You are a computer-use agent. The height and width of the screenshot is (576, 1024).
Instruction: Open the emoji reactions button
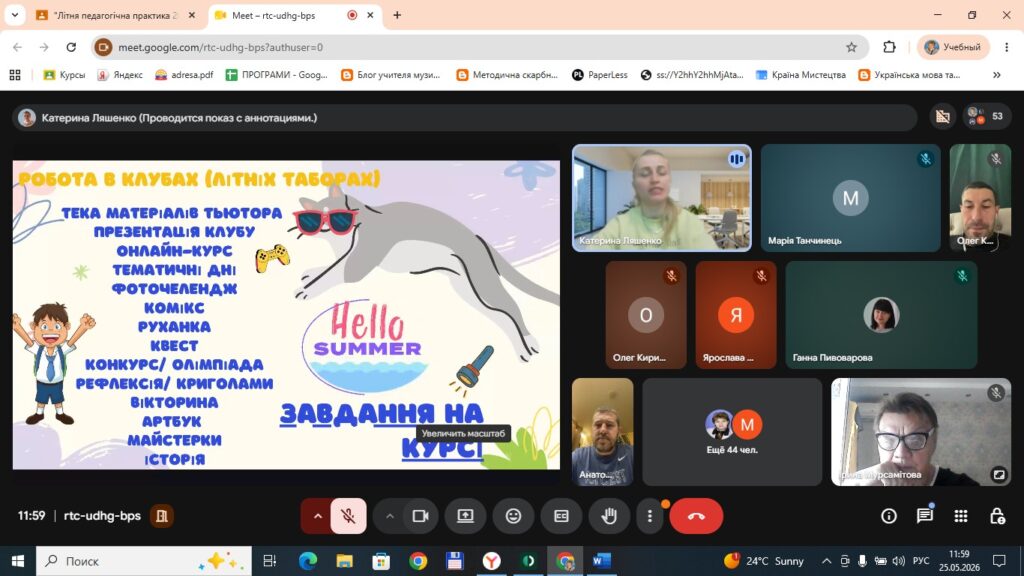click(x=513, y=516)
